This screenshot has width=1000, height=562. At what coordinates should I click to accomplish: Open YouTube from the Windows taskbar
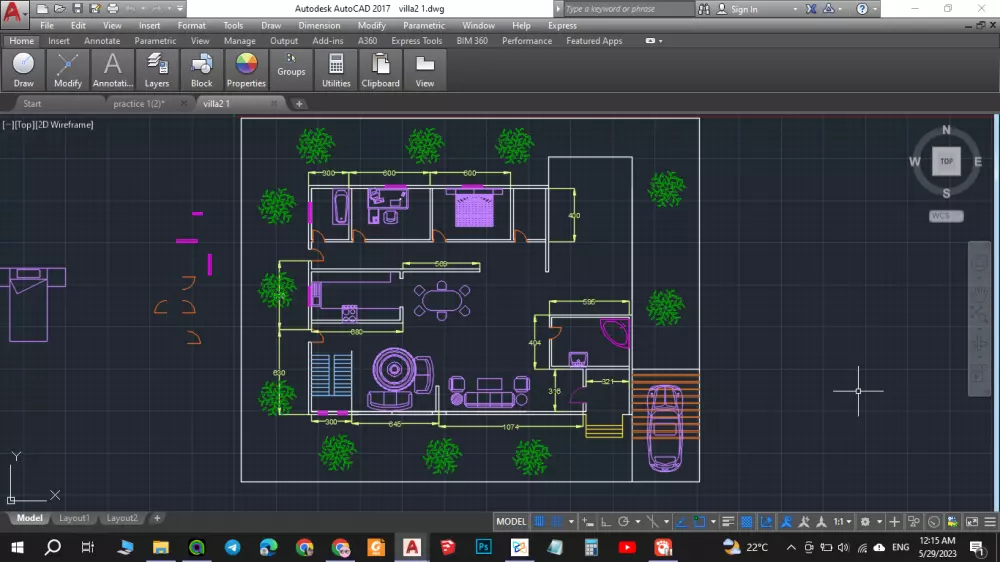(x=627, y=547)
